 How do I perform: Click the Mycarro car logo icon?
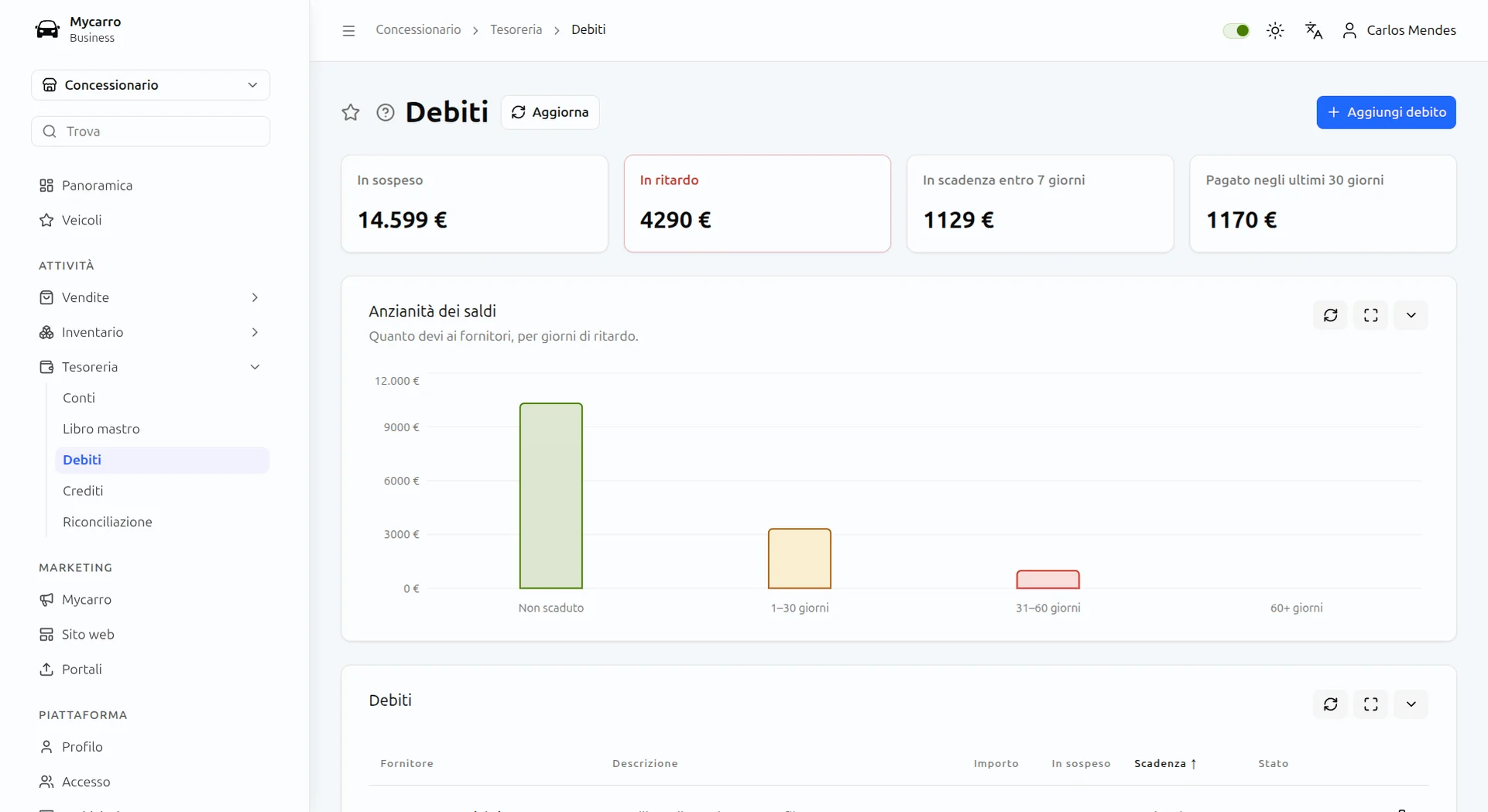(x=47, y=29)
